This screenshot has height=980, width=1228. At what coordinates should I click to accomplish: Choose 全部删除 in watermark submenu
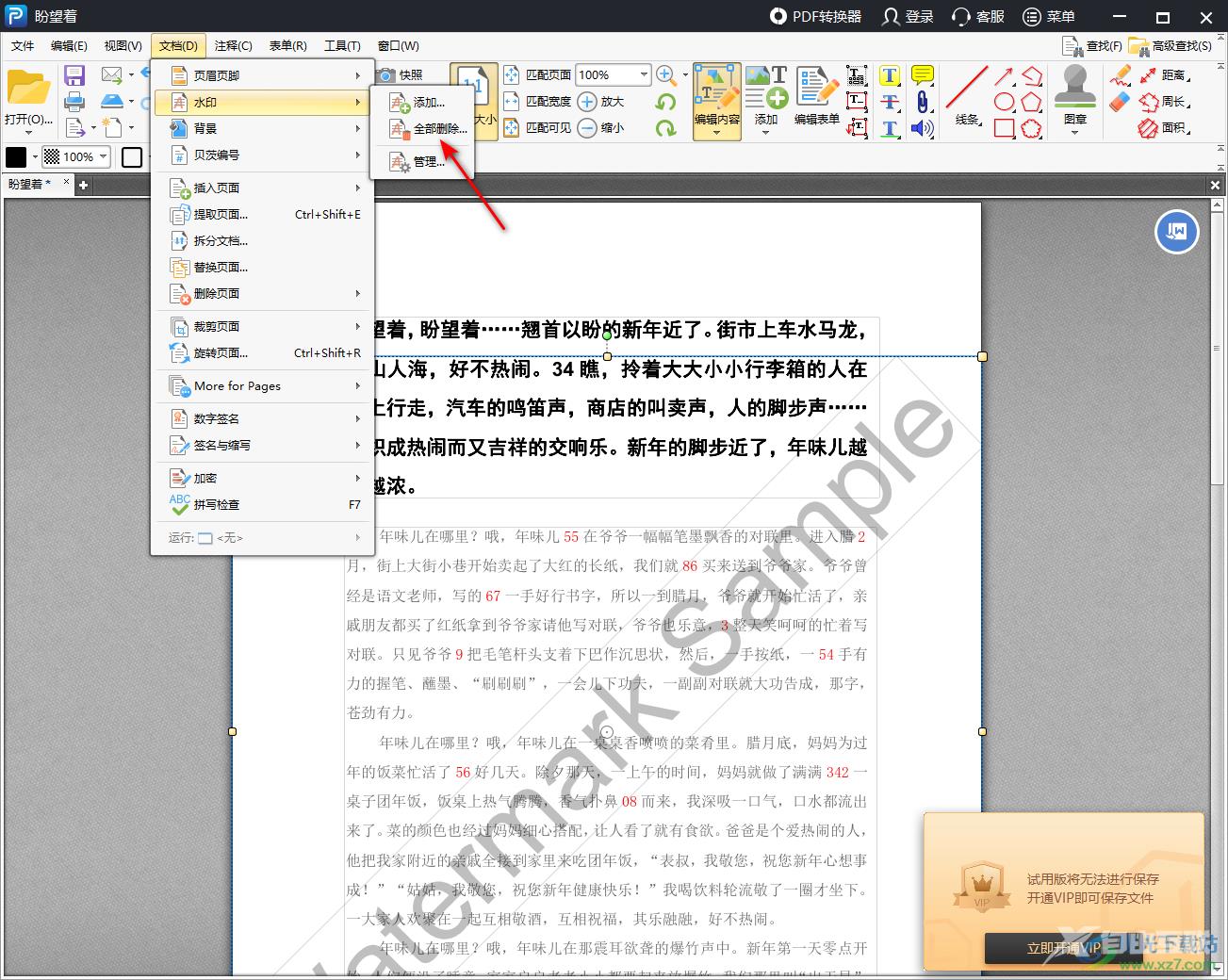(x=429, y=129)
